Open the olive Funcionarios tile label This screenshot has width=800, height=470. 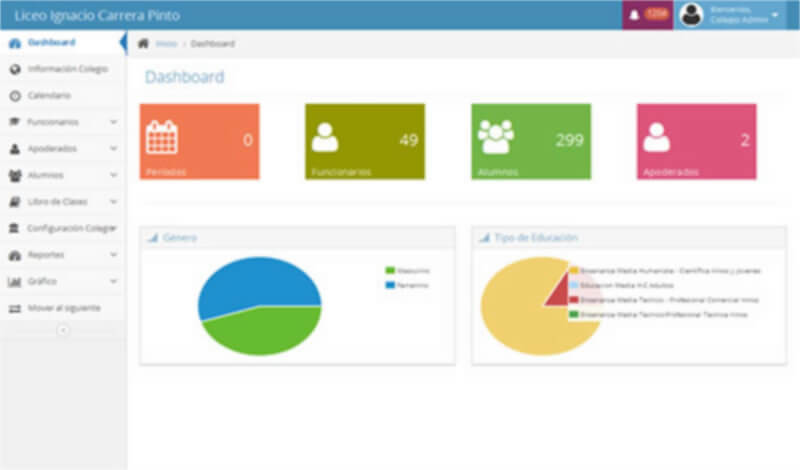(x=341, y=172)
